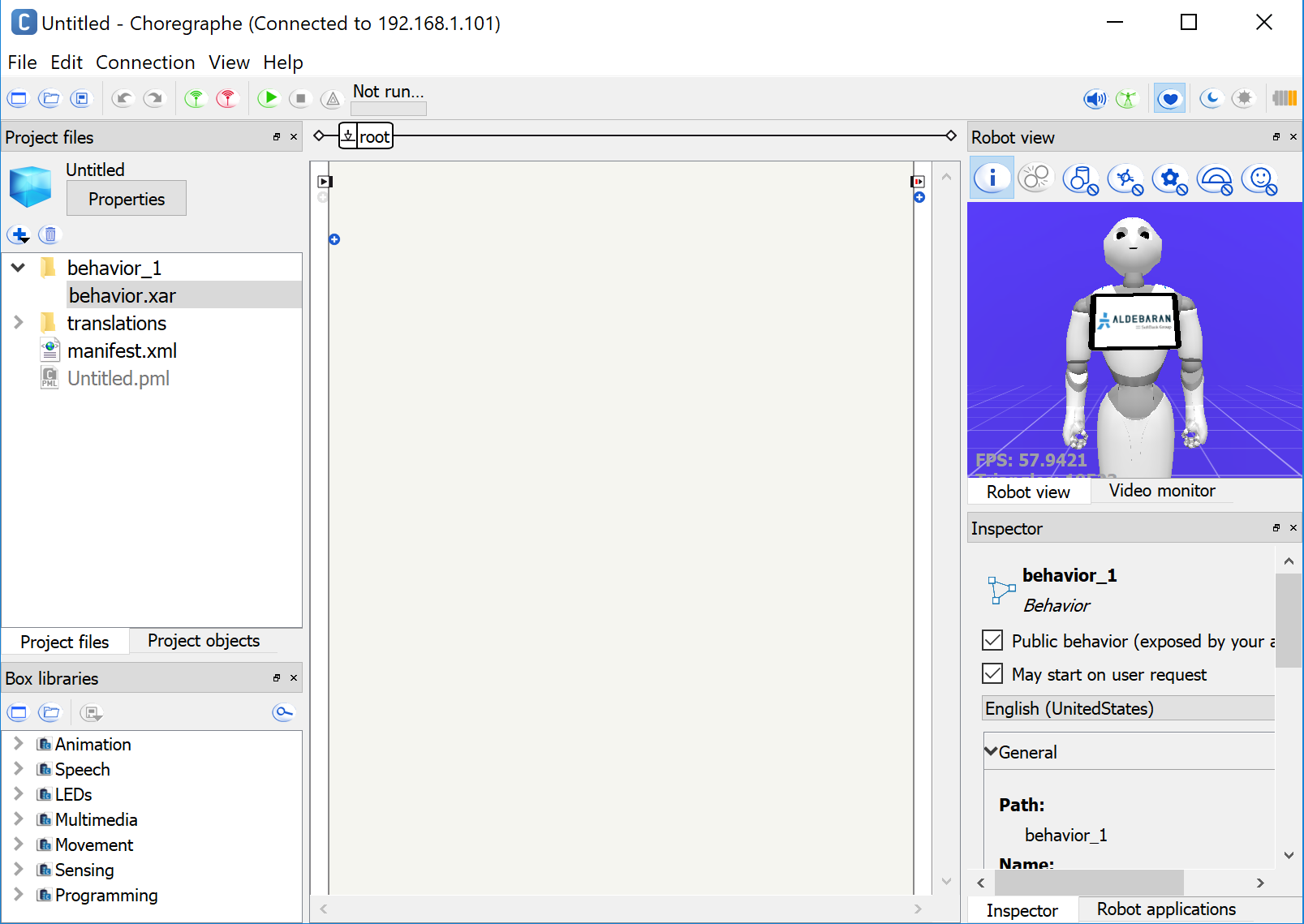The width and height of the screenshot is (1304, 924).
Task: Expand the Animation box library
Action: click(x=19, y=743)
